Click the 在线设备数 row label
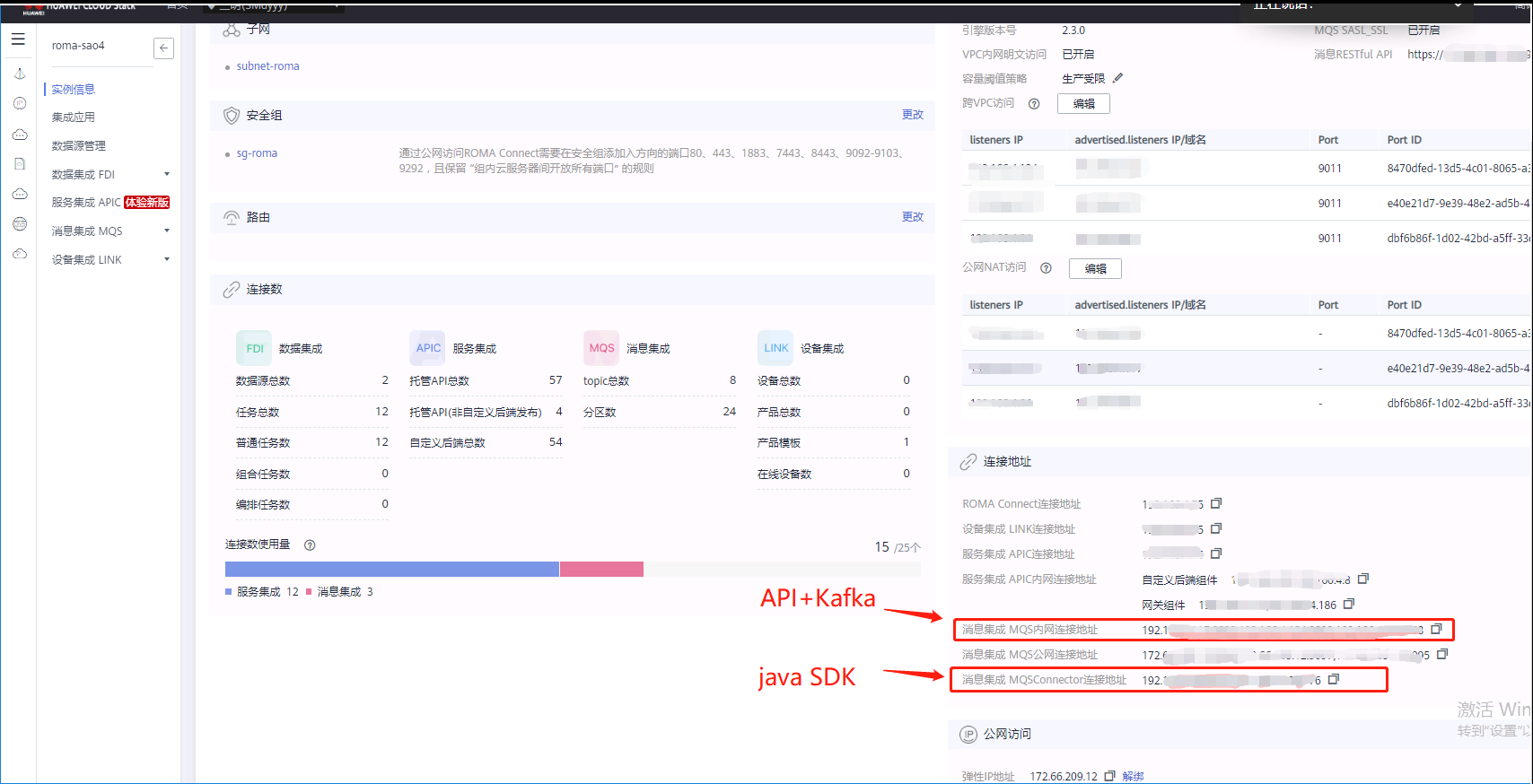Image resolution: width=1533 pixels, height=784 pixels. coord(784,475)
